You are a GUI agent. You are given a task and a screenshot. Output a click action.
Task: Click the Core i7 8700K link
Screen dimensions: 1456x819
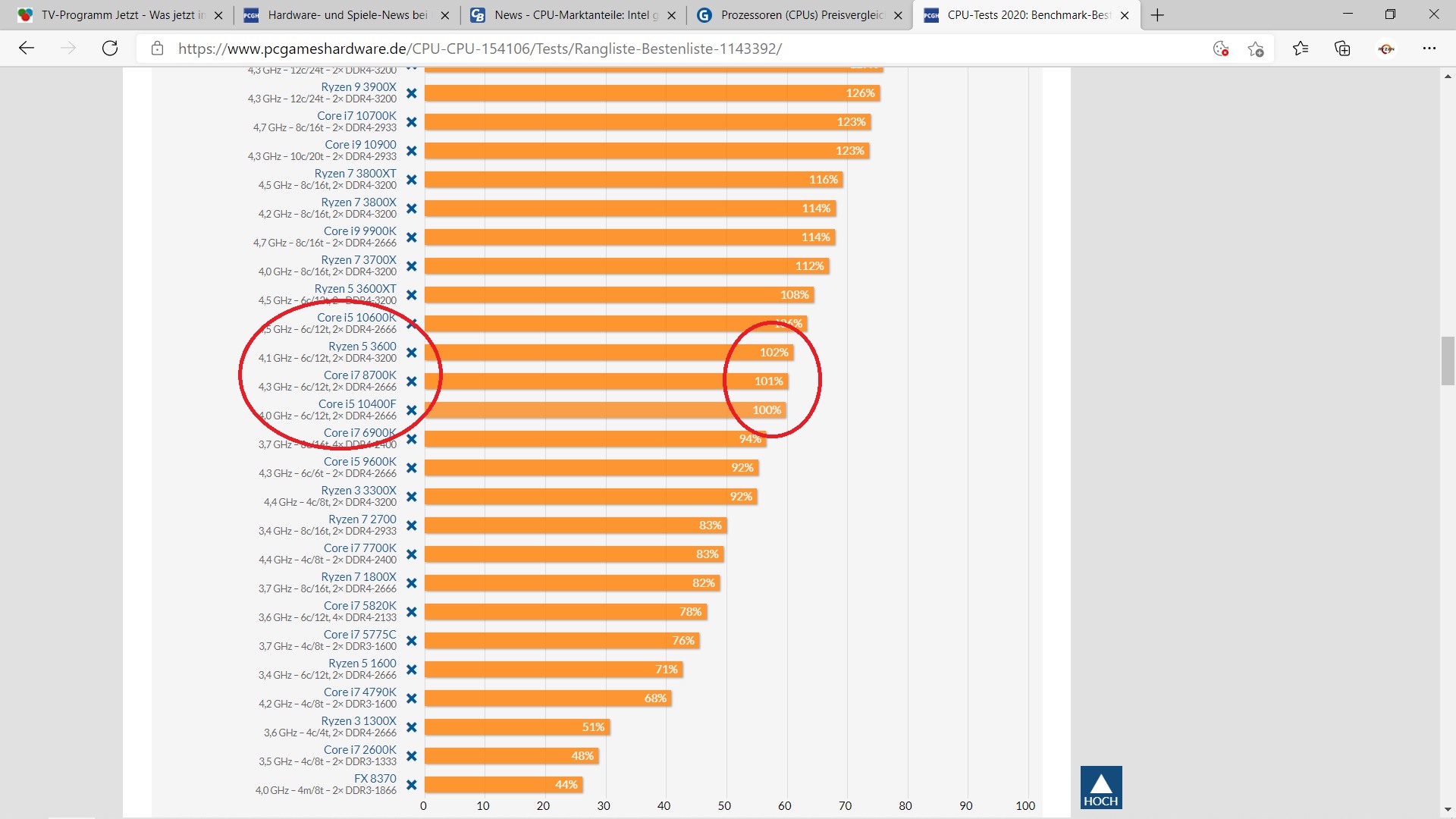coord(359,375)
